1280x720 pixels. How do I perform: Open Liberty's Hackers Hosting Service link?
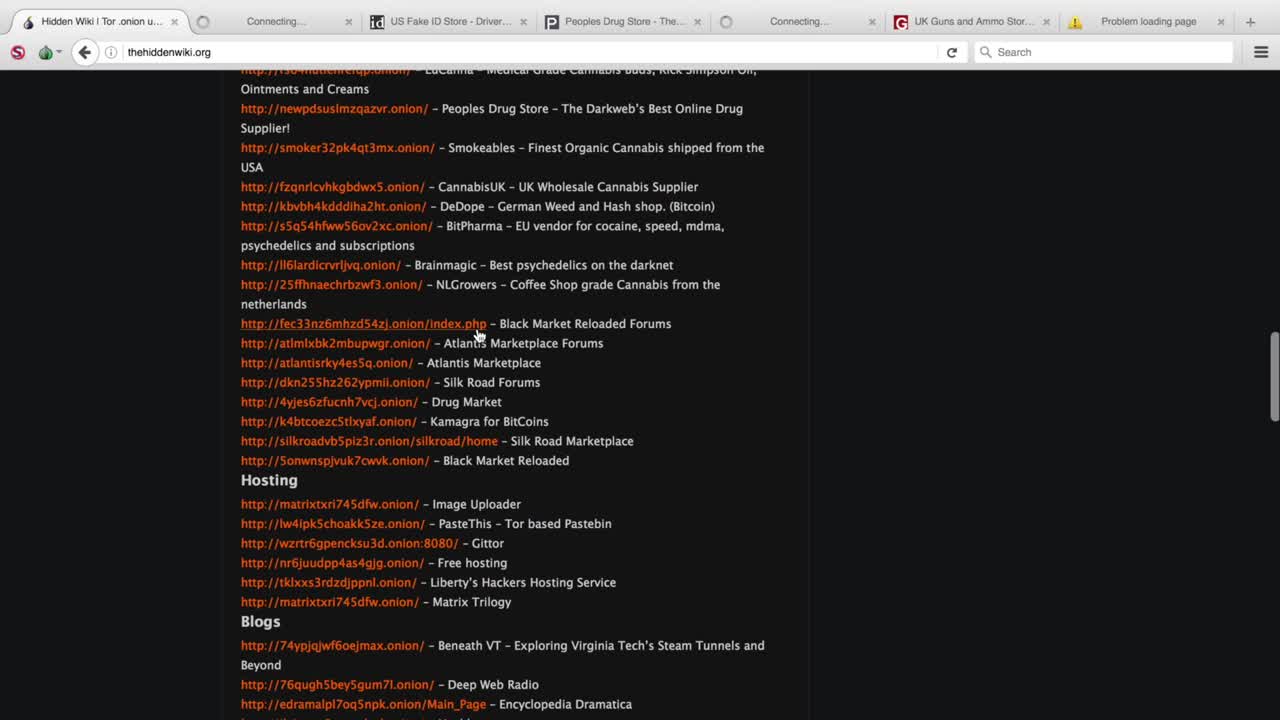[x=329, y=582]
